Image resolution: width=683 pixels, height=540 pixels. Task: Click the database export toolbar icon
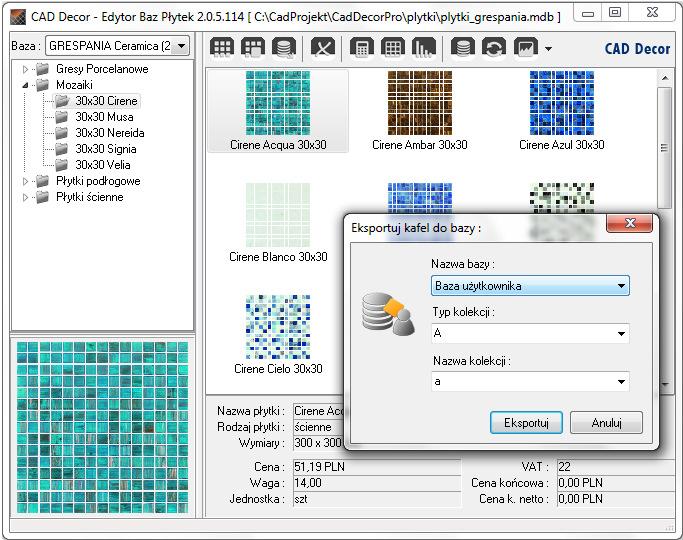point(284,47)
